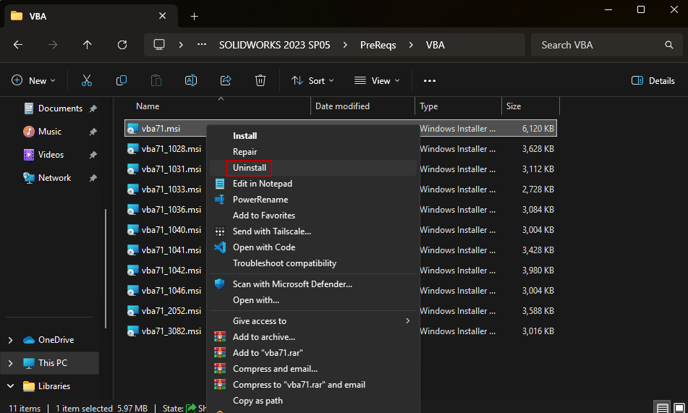This screenshot has width=688, height=413.
Task: Choose Add to "vba71.rar"
Action: [268, 353]
